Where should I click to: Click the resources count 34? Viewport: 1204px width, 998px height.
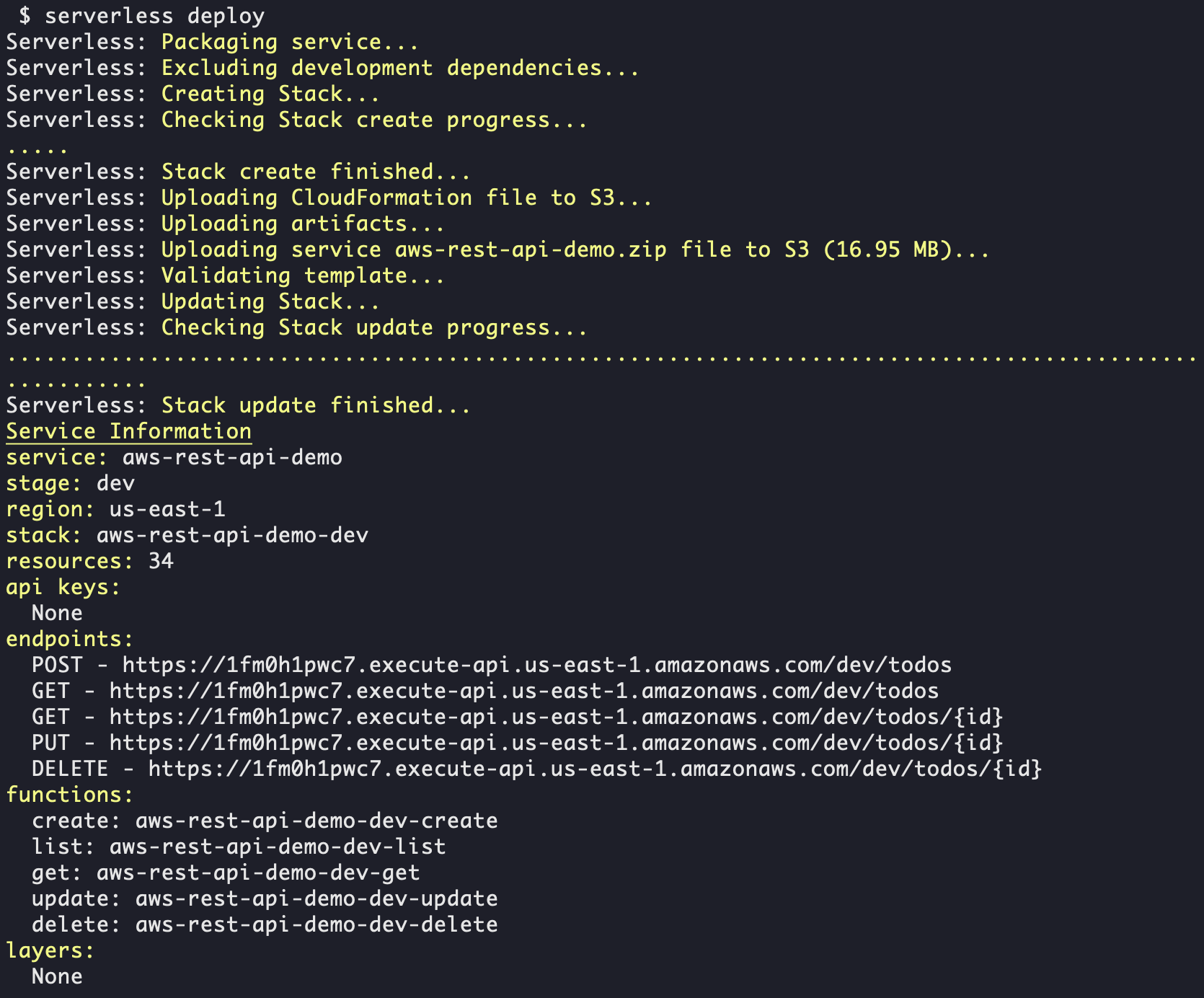click(x=161, y=561)
